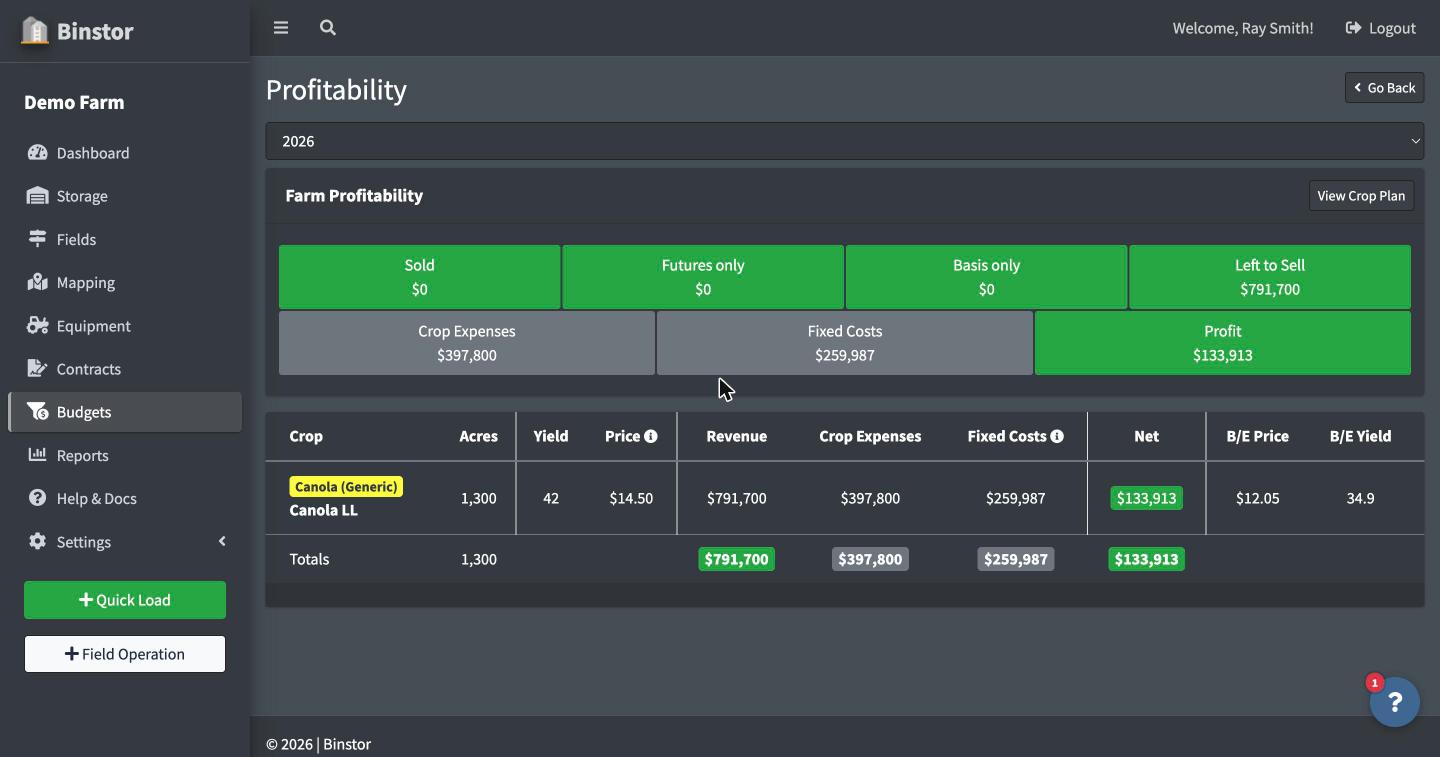The height and width of the screenshot is (757, 1440).
Task: Click the Binstor logo icon
Action: tap(35, 31)
